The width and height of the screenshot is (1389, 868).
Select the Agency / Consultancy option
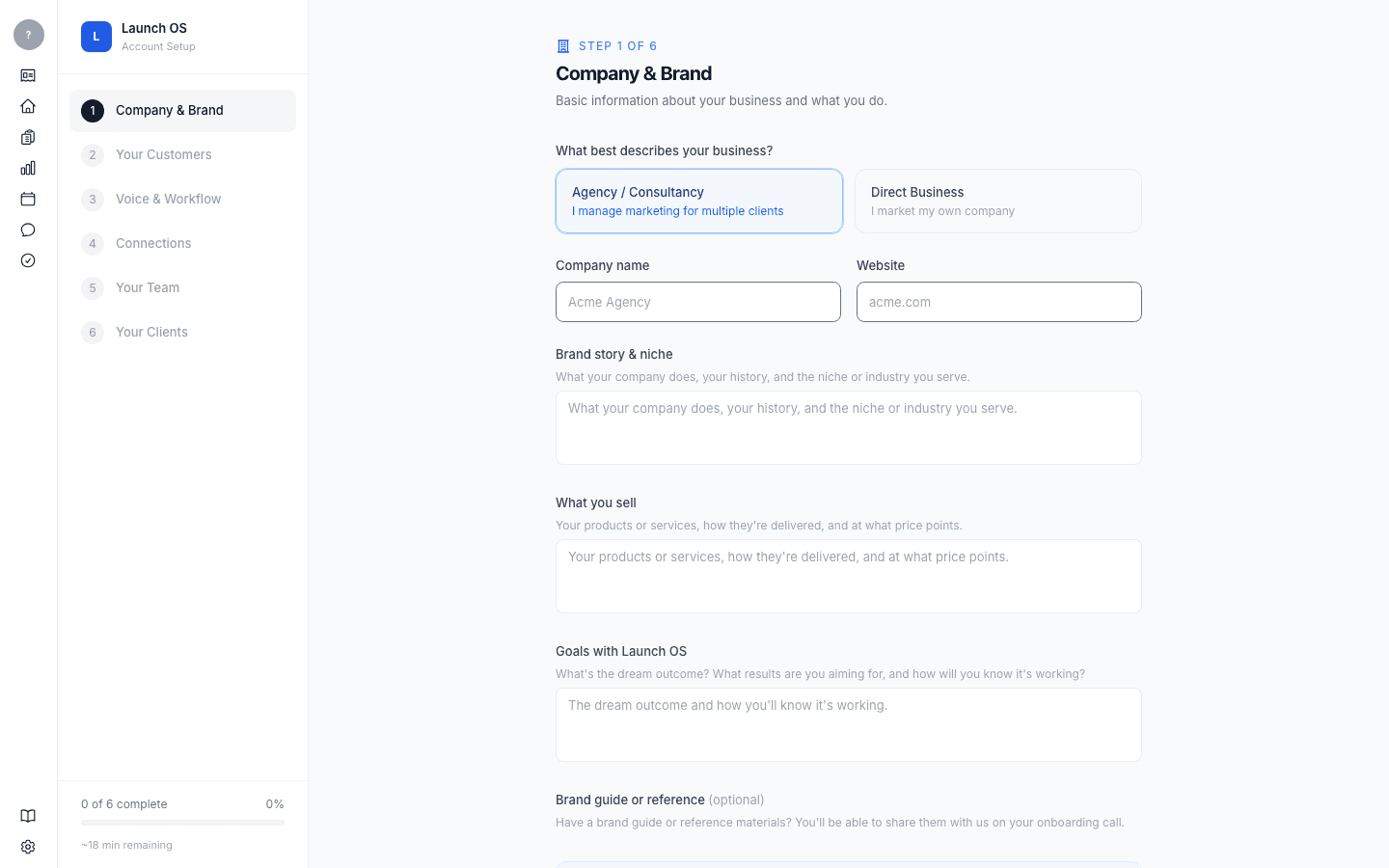click(699, 202)
